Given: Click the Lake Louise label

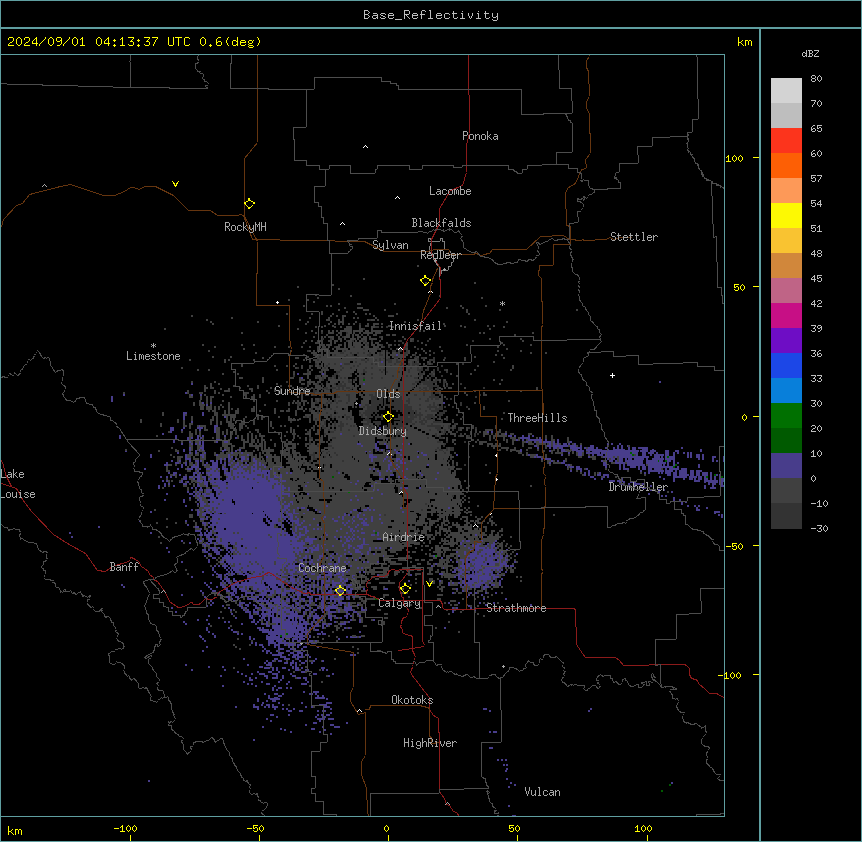Looking at the screenshot, I should coord(17,484).
